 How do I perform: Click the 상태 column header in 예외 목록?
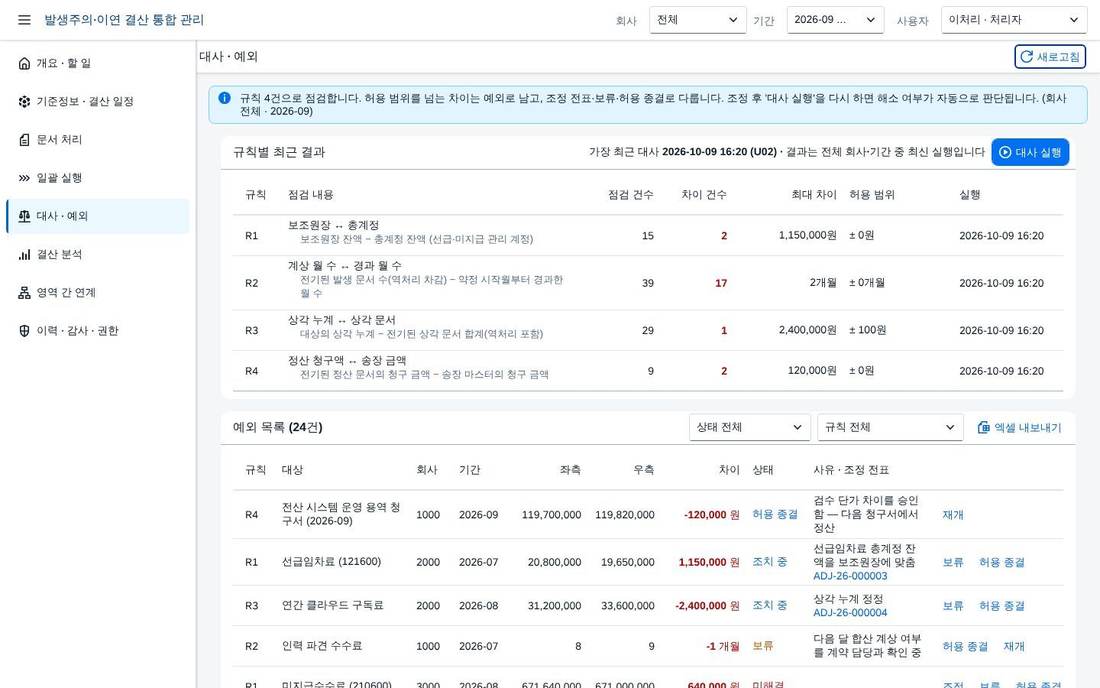(x=762, y=470)
